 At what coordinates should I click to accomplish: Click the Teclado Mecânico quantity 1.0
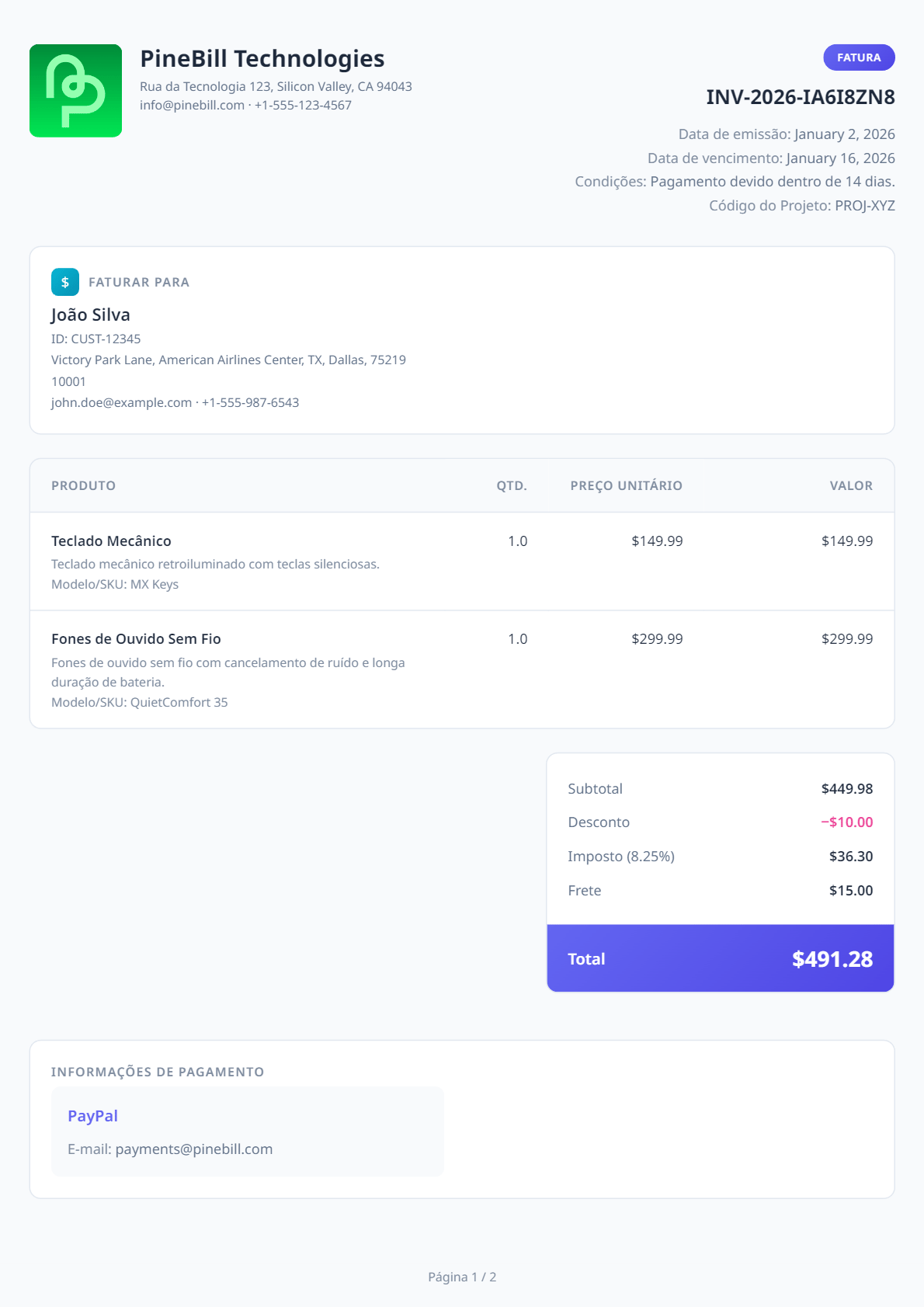click(518, 541)
